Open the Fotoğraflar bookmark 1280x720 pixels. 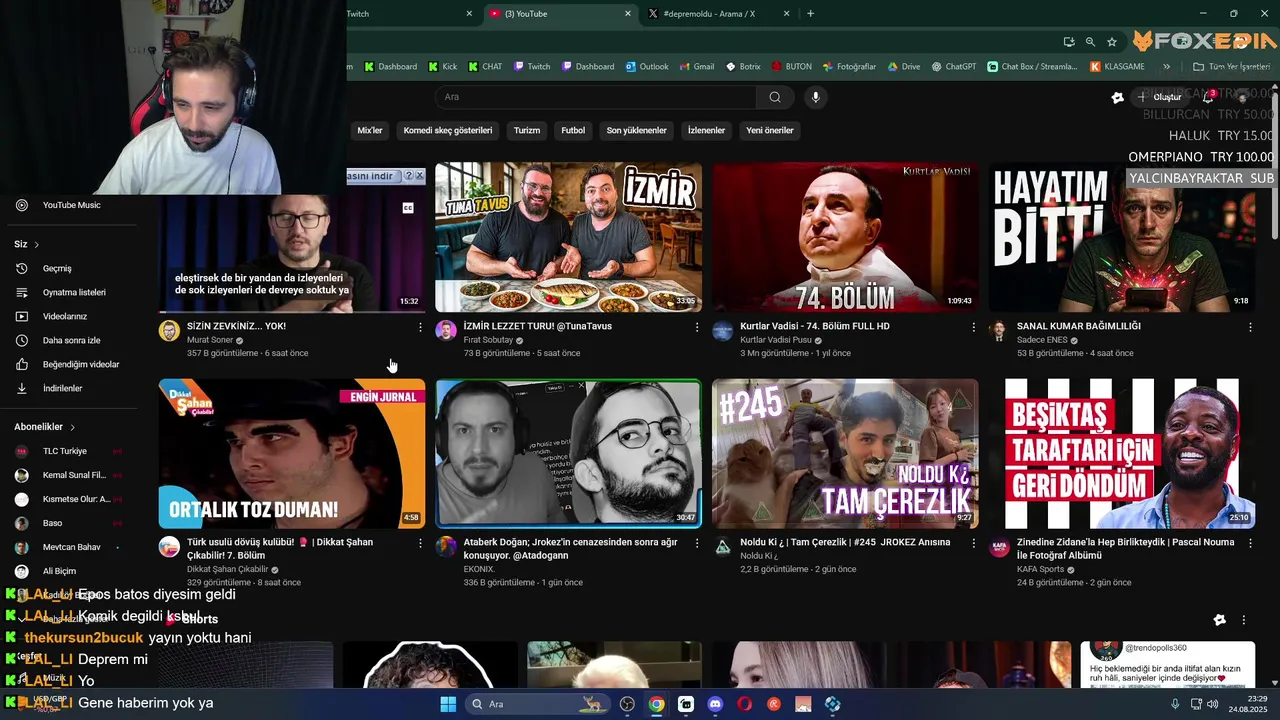pos(849,67)
